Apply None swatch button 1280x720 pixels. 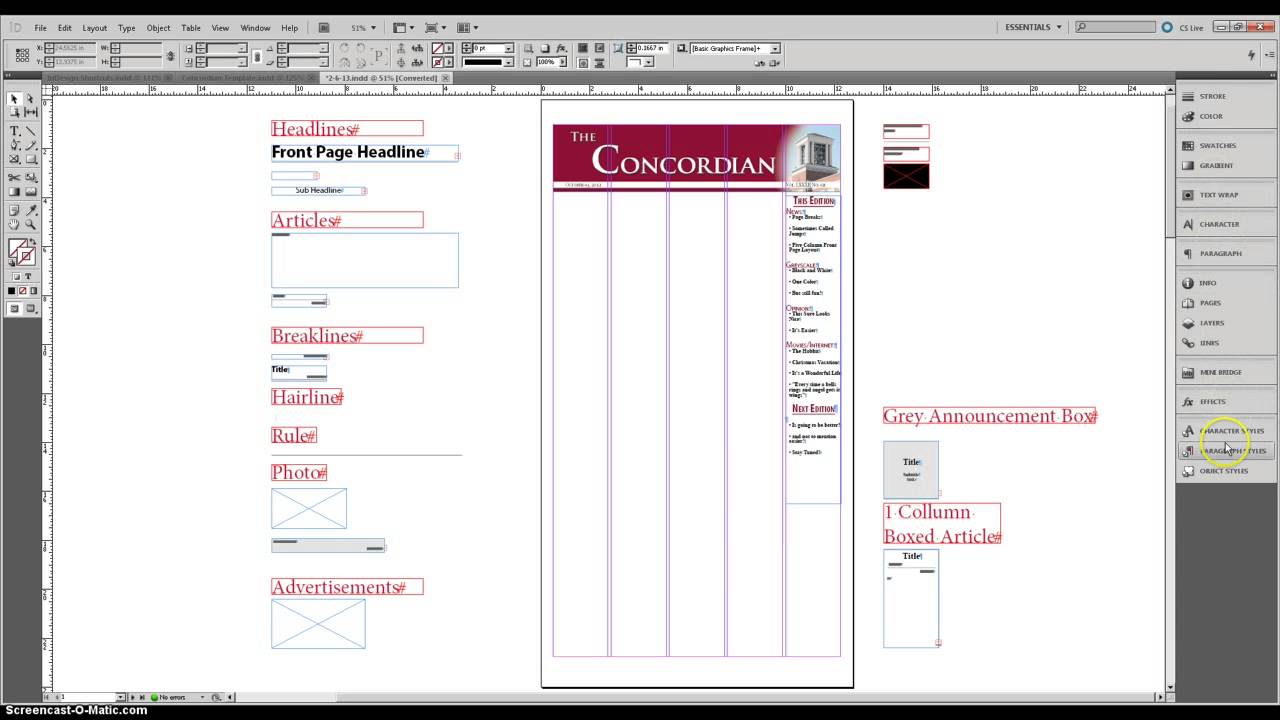coord(22,291)
